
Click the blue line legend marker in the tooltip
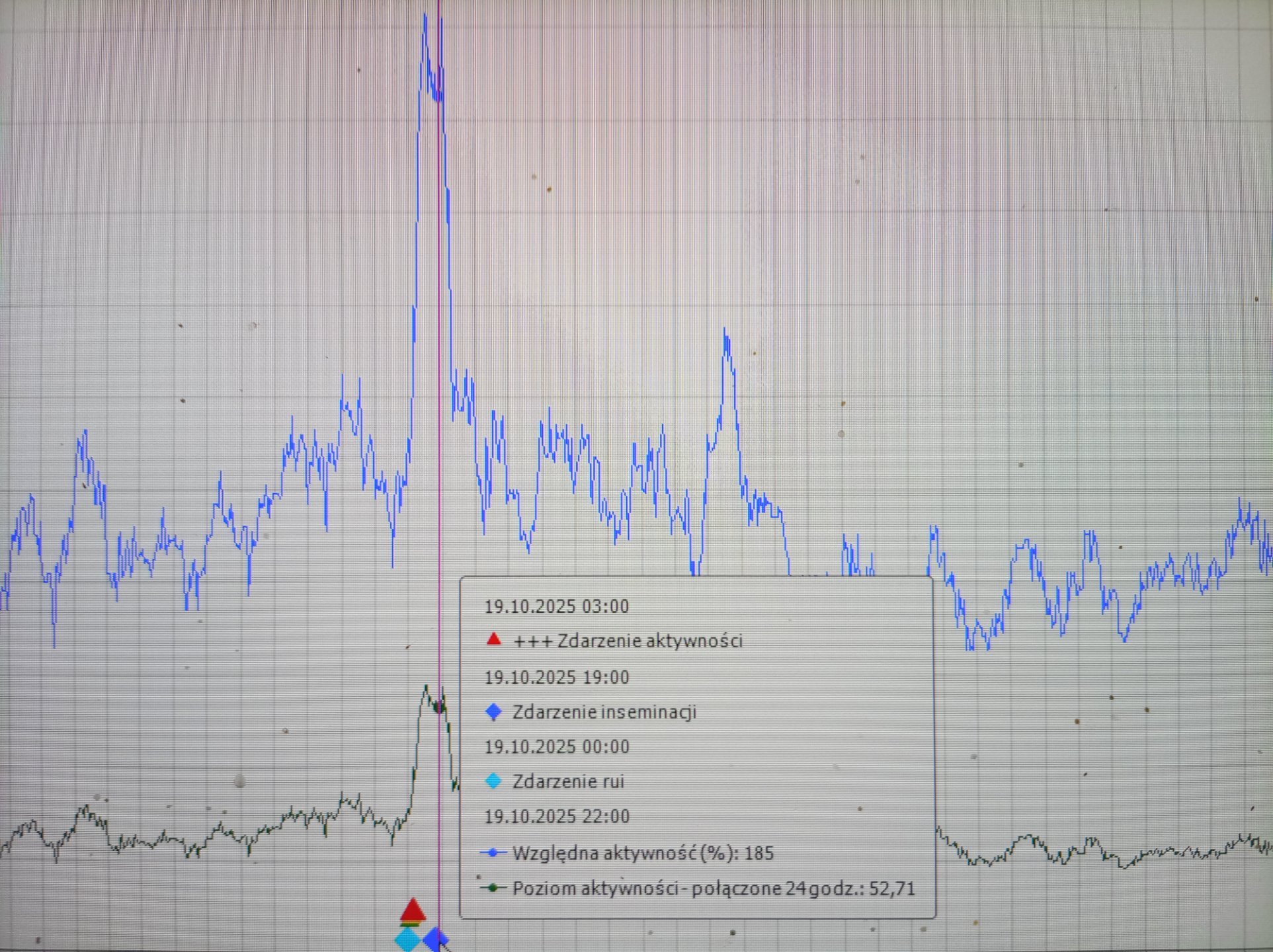[493, 853]
